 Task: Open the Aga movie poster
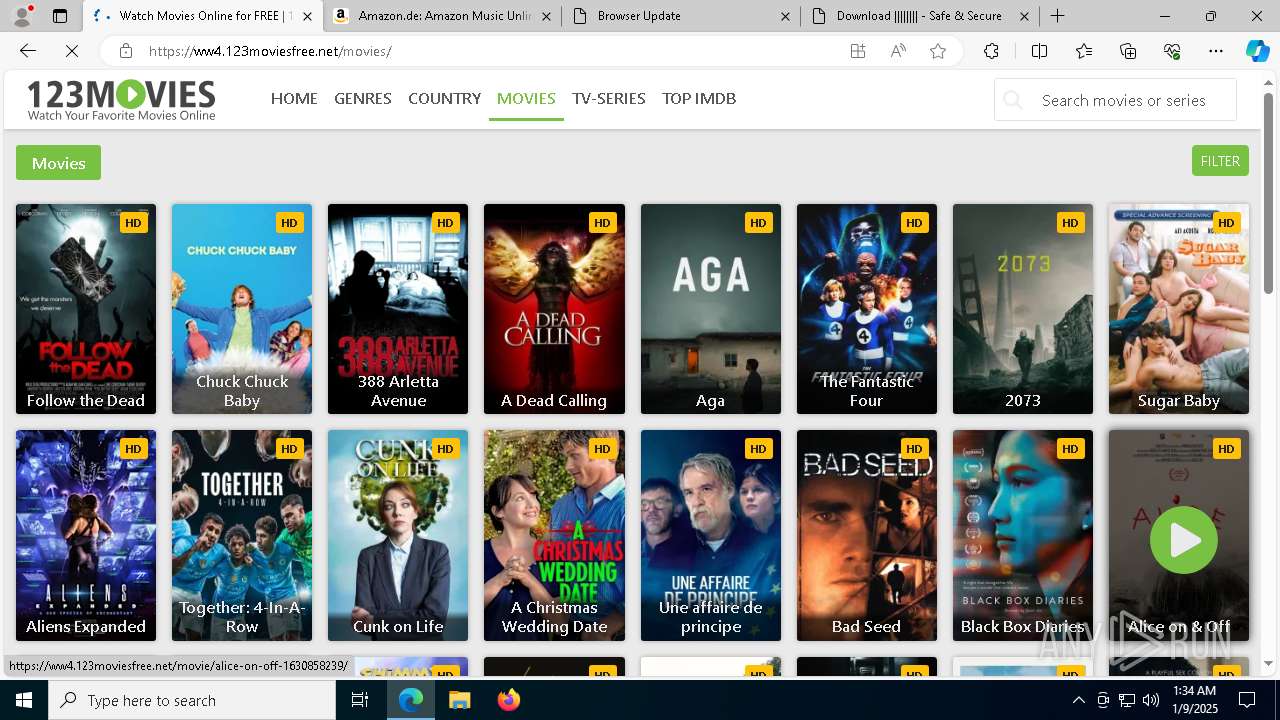[x=711, y=309]
